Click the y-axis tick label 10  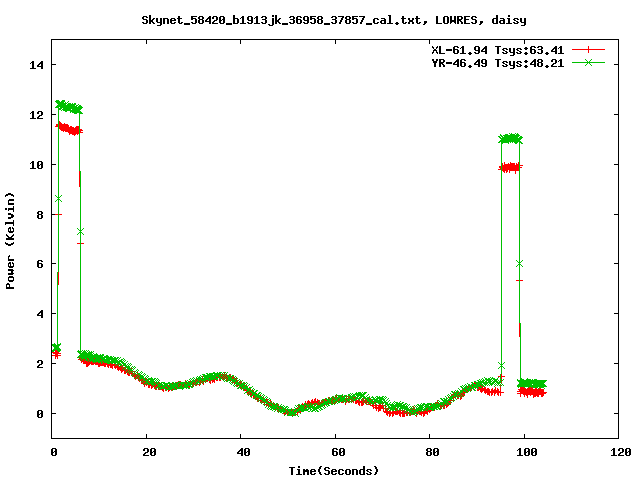36,165
